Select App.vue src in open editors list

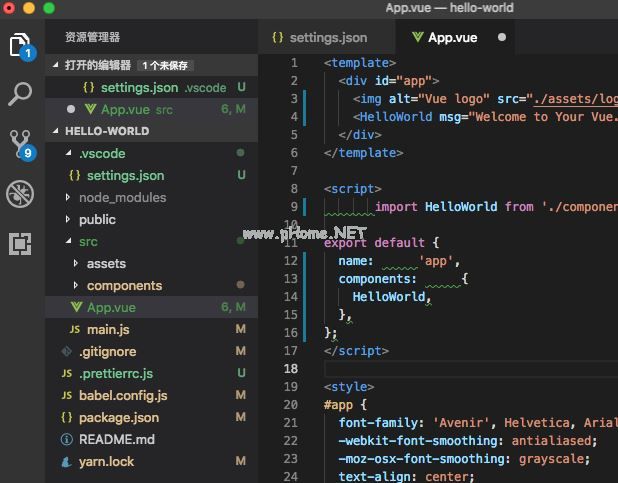[152, 109]
